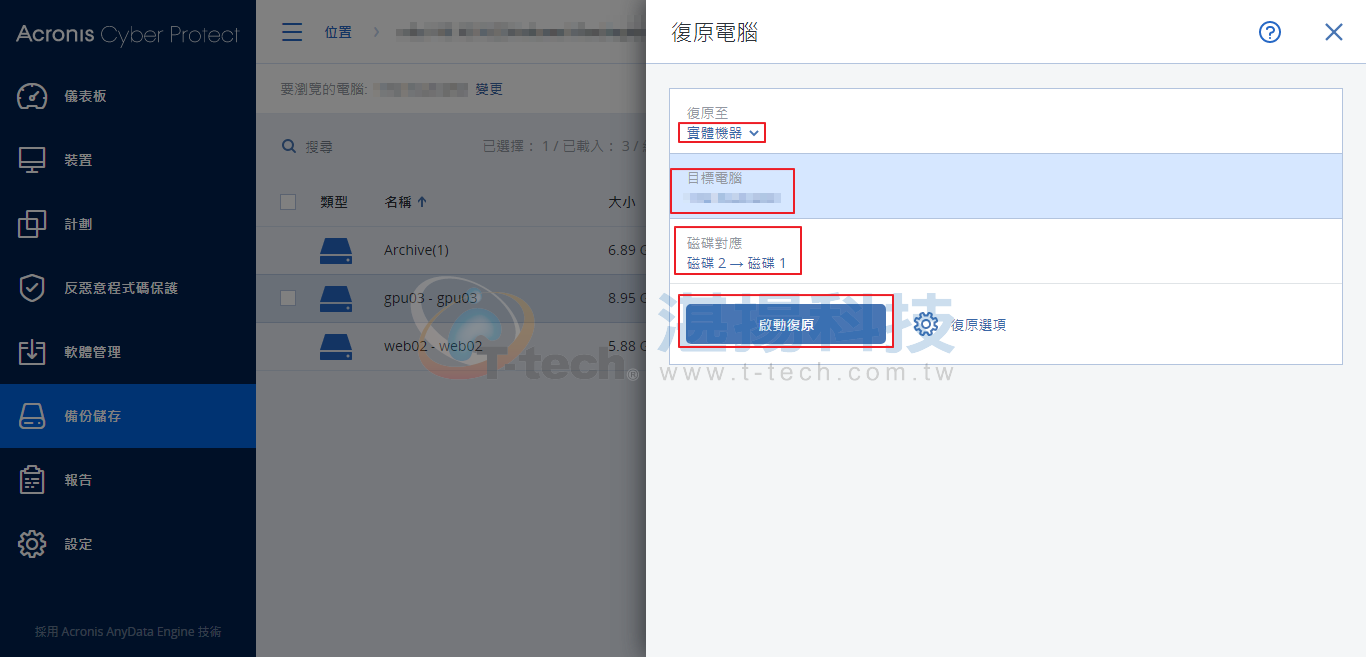
Task: Click the 復原選項 gear icon
Action: [x=926, y=324]
